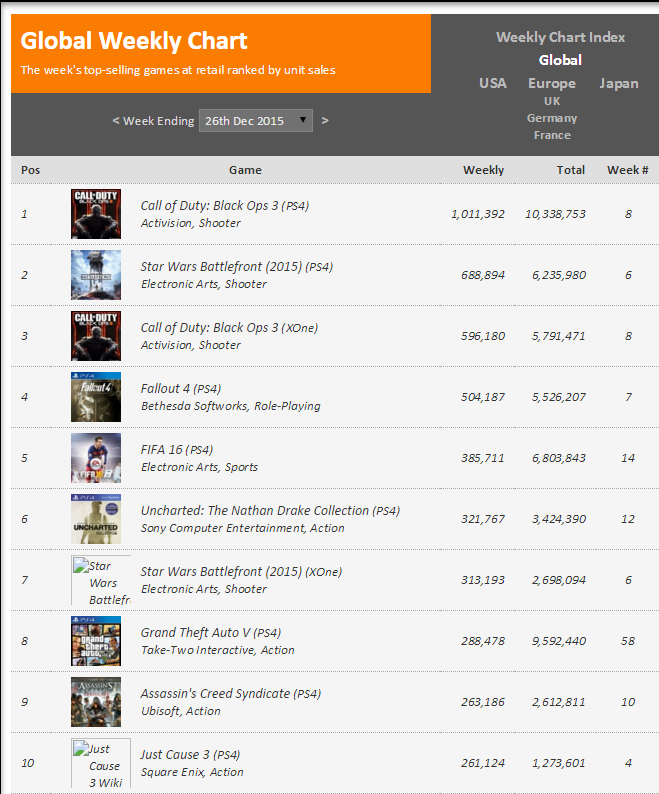Screen dimensions: 659x794
Task: Click Assassin's Creed Syndicate cover thumbnail
Action: click(x=96, y=702)
